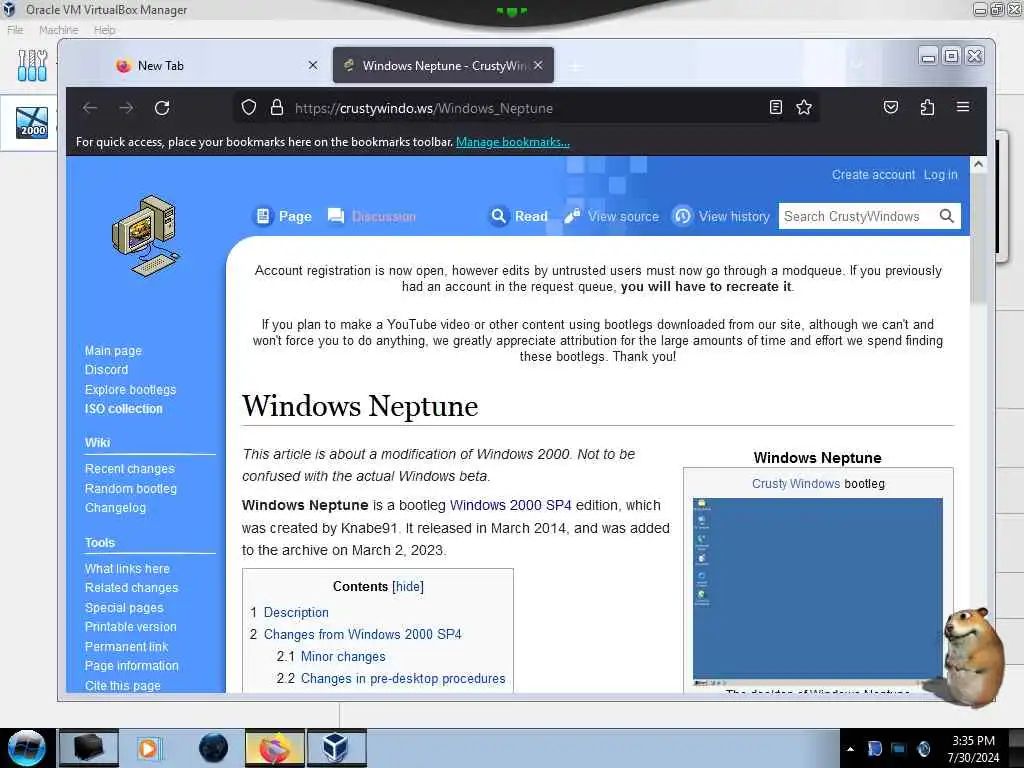Select the Windows Neptune browser tab

(x=443, y=65)
